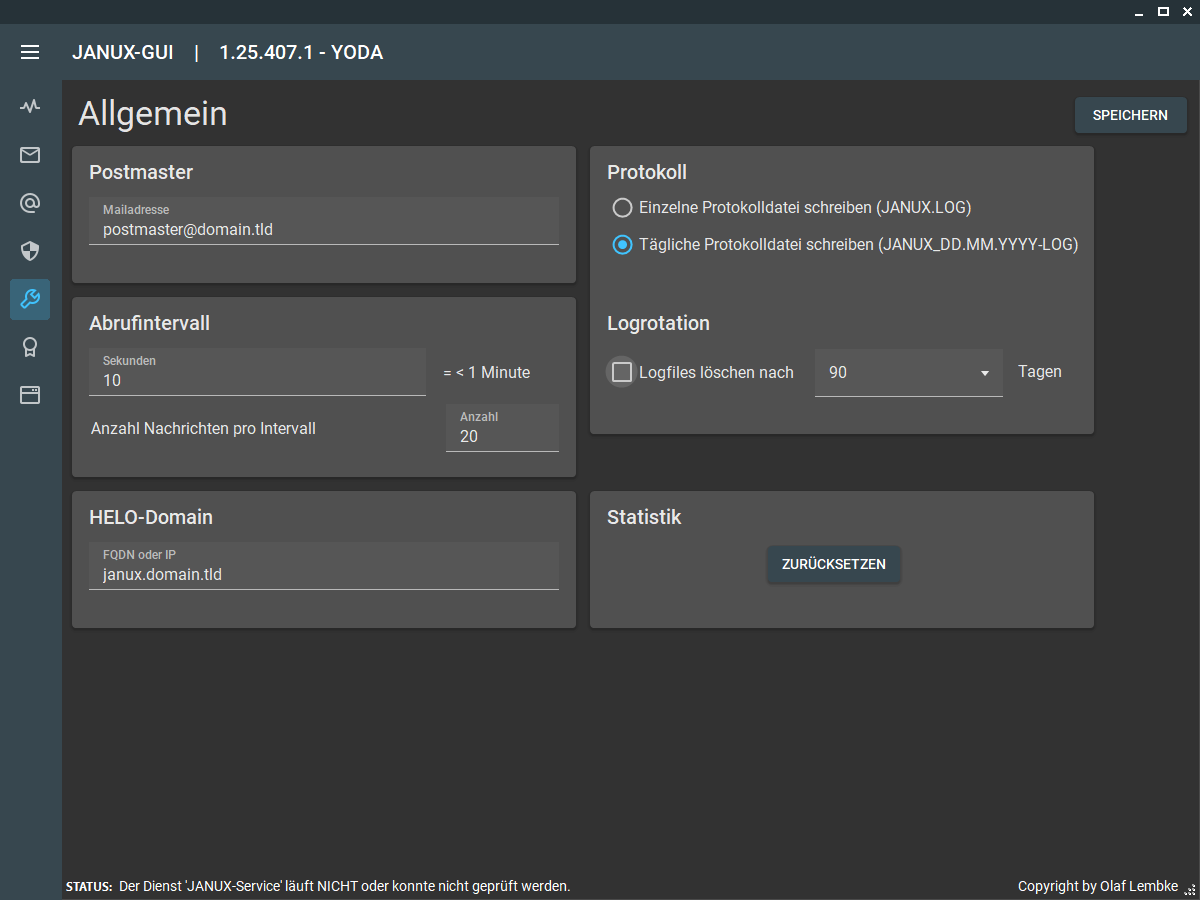Screen dimensions: 1200x900
Task: Expand the 90 days dropdown
Action: [x=908, y=373]
